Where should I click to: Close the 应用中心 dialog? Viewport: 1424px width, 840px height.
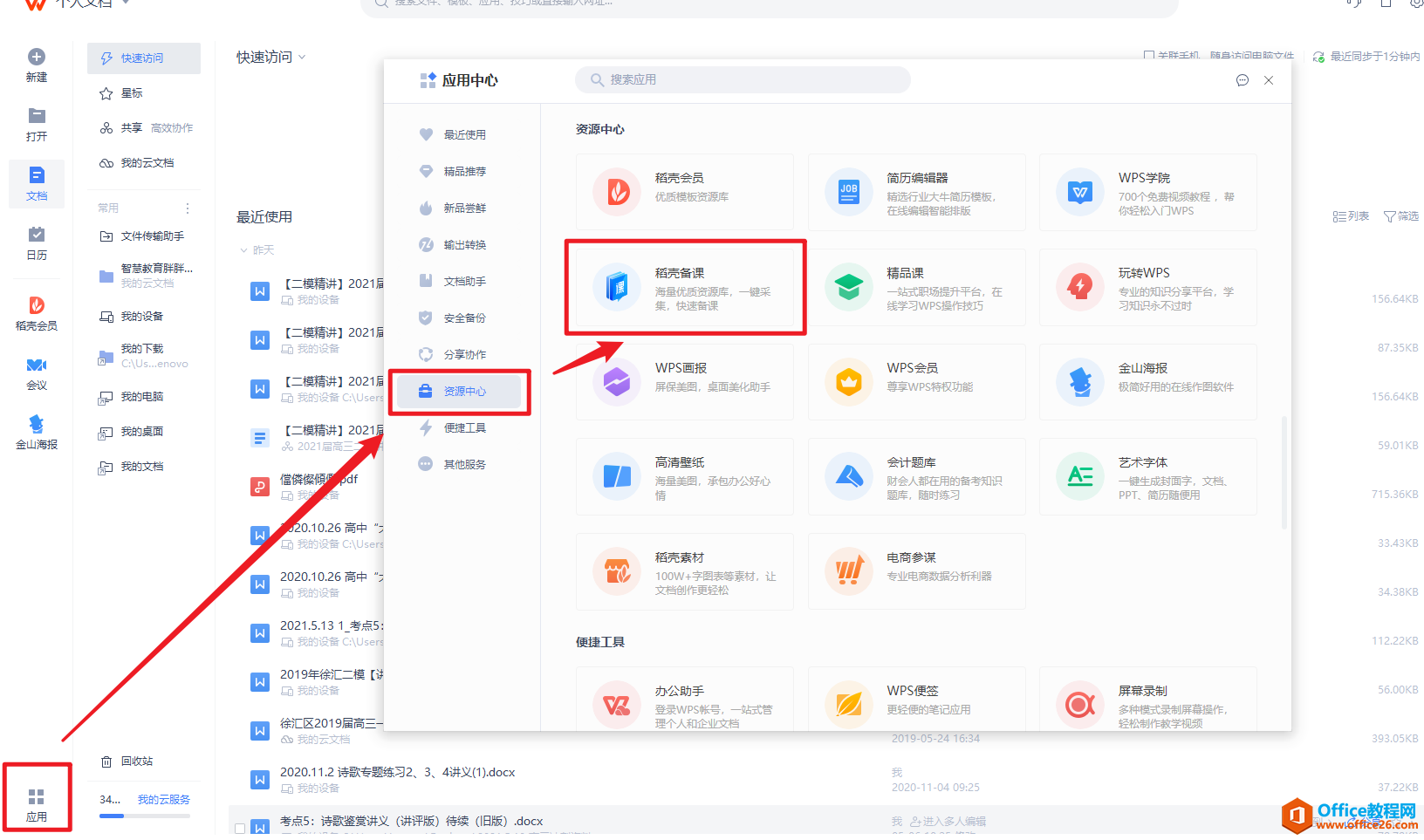click(x=1269, y=80)
